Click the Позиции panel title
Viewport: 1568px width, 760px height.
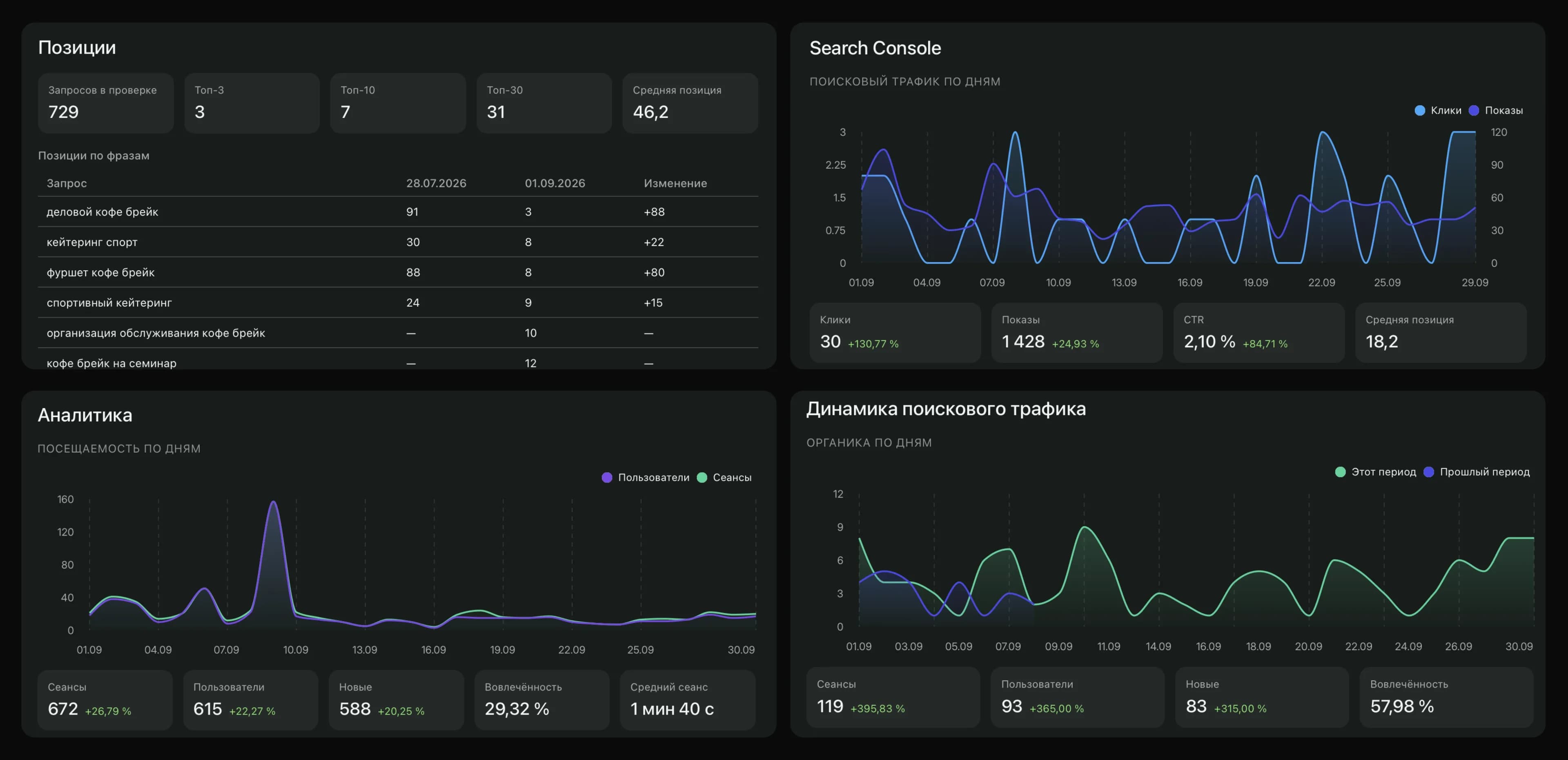[77, 47]
